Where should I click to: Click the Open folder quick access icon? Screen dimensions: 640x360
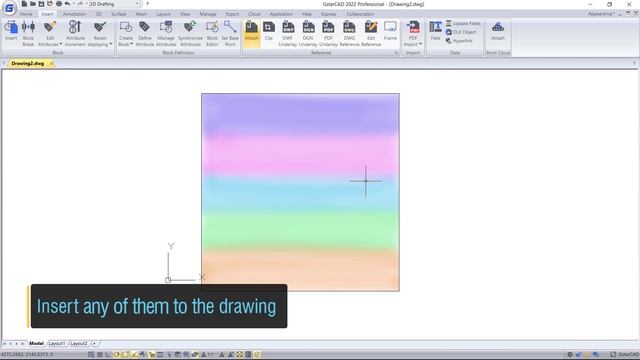tap(33, 4)
